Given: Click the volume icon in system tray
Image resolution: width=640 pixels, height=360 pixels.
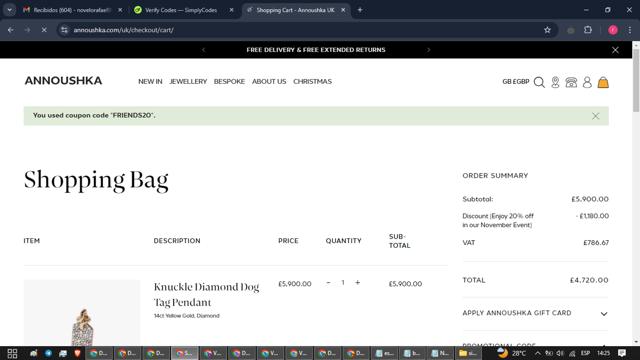Looking at the screenshot, I should click(560, 353).
